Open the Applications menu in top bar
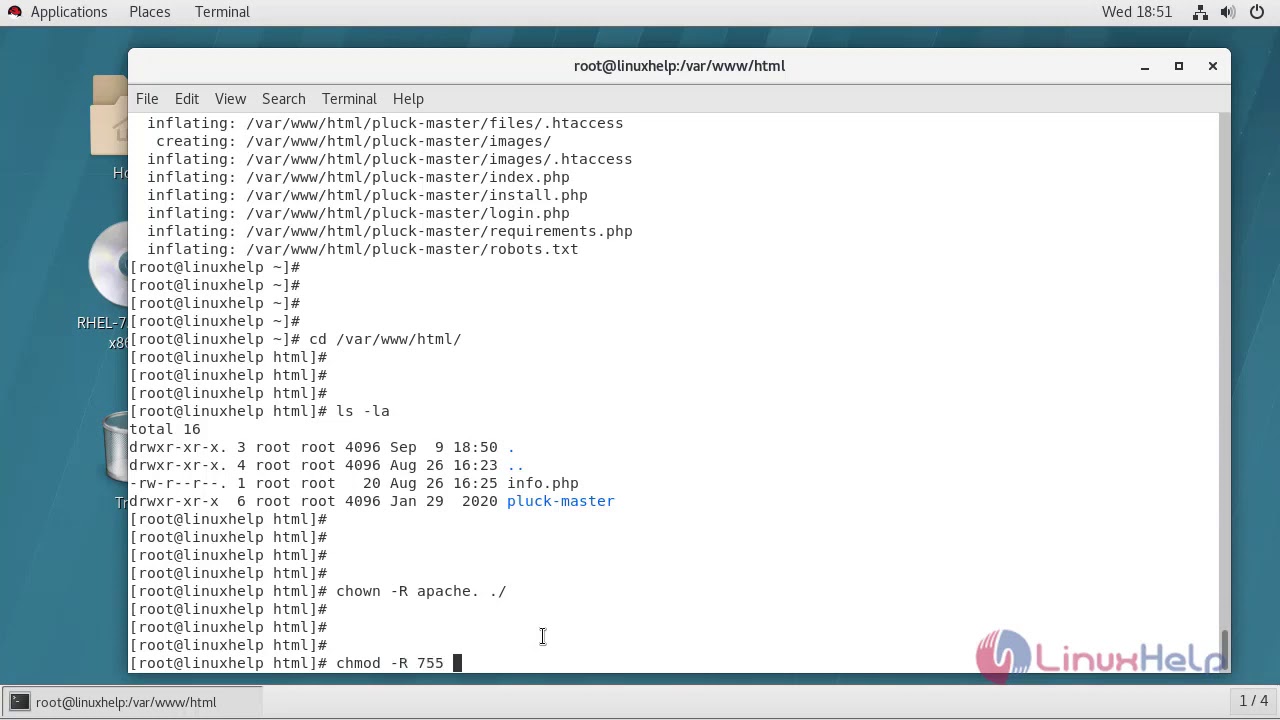Screen dimensions: 1280x720 68,12
